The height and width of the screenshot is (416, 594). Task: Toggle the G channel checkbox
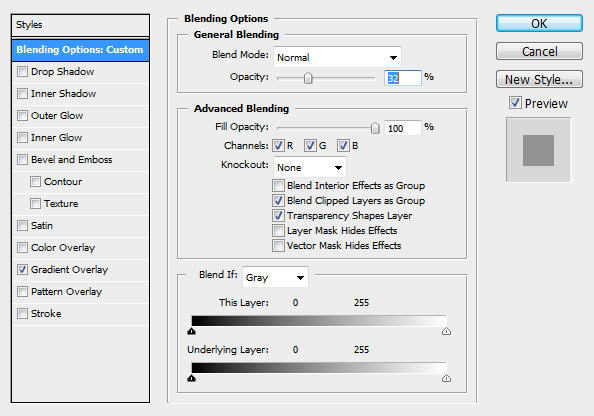point(310,145)
